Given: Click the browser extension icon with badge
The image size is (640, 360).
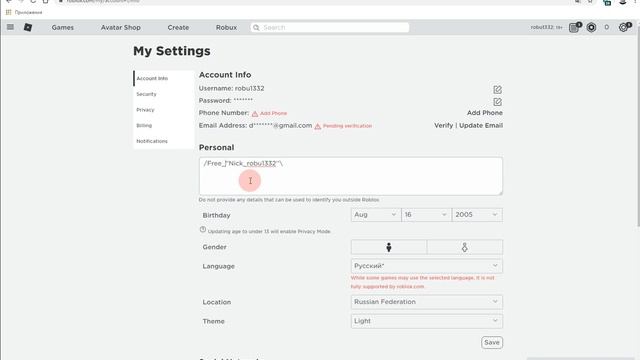Looking at the screenshot, I should [607, 2].
